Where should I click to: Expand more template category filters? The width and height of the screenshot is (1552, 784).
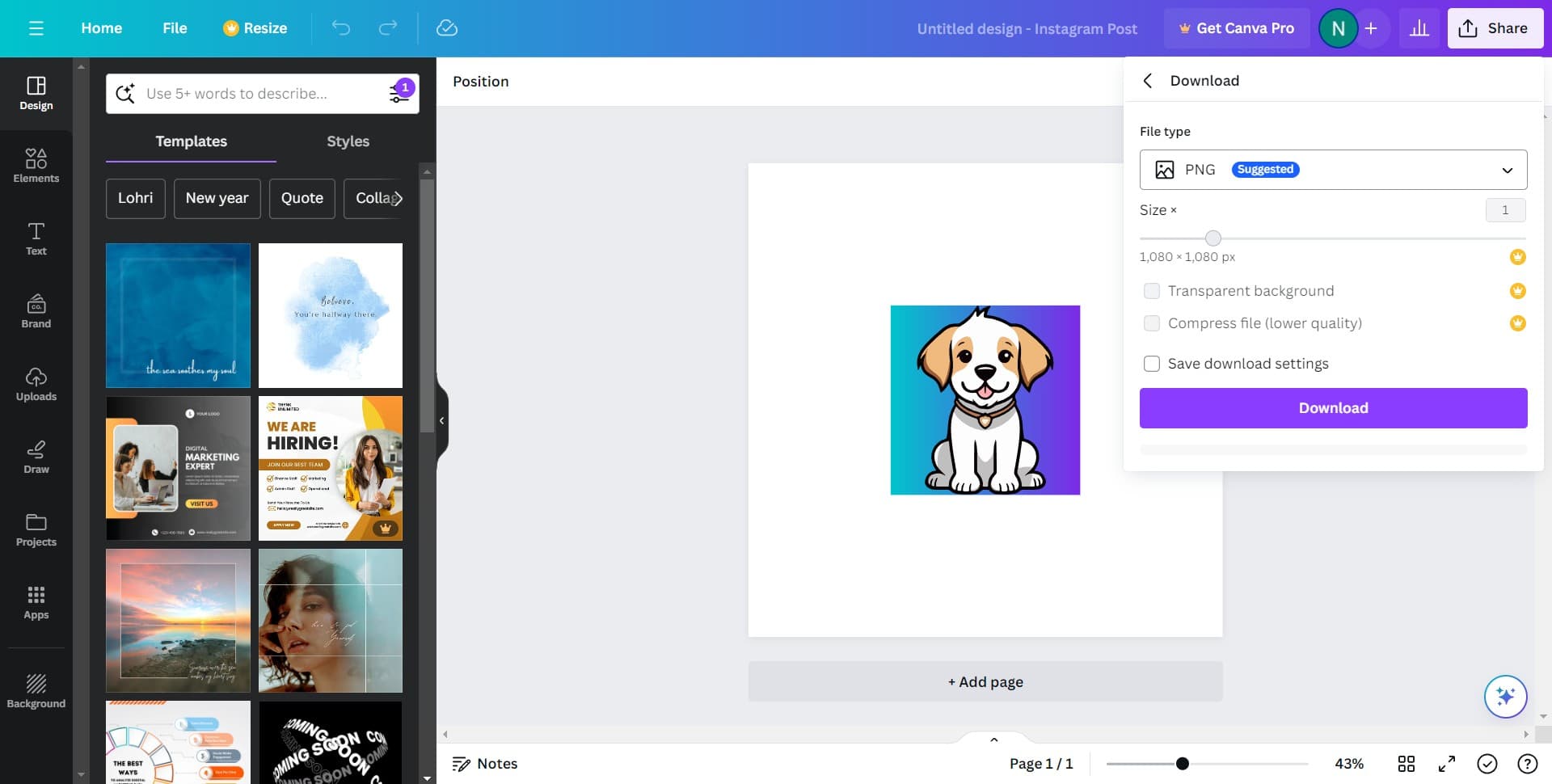click(x=398, y=198)
